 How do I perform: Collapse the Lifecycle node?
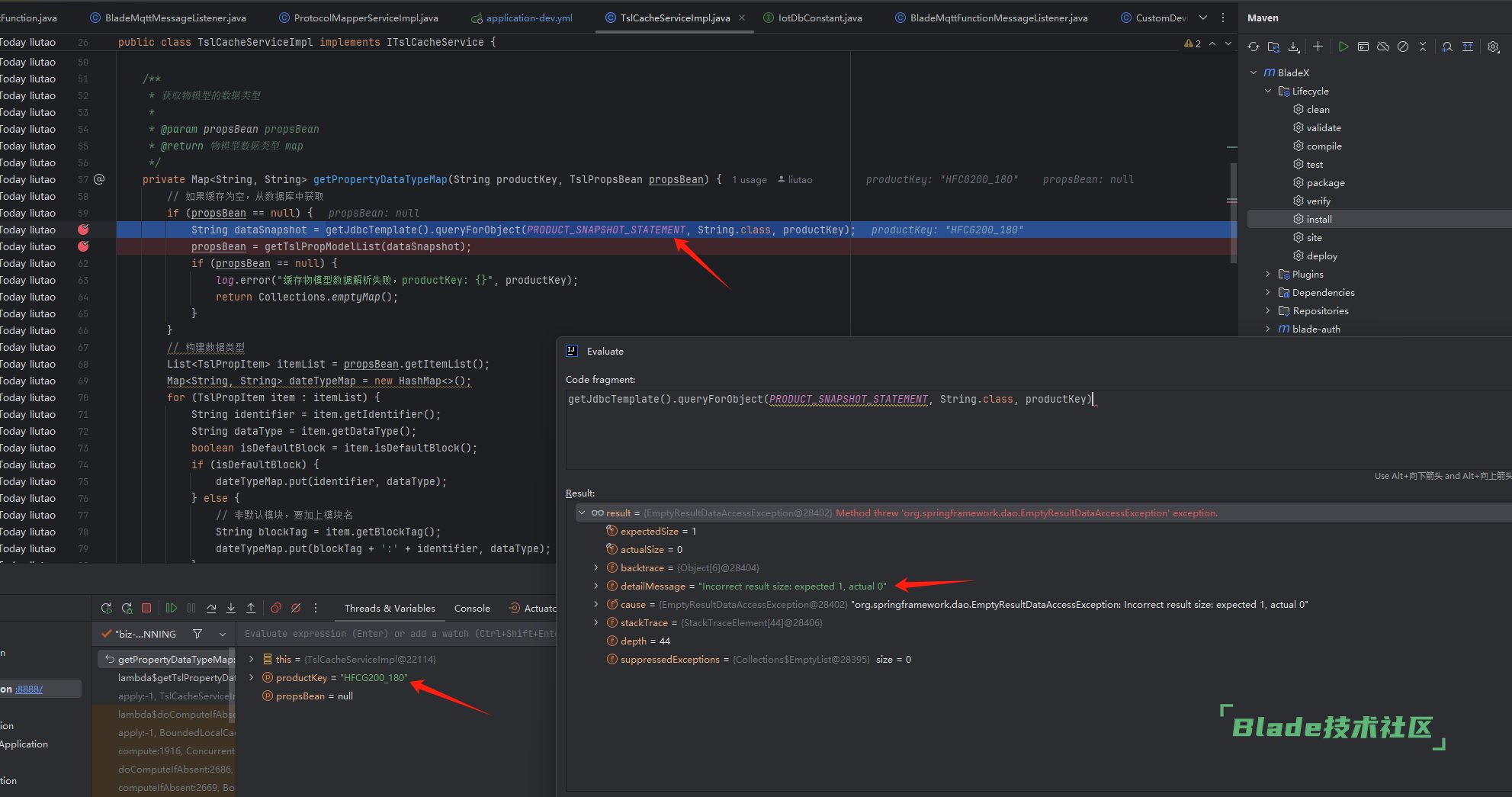click(x=1268, y=91)
